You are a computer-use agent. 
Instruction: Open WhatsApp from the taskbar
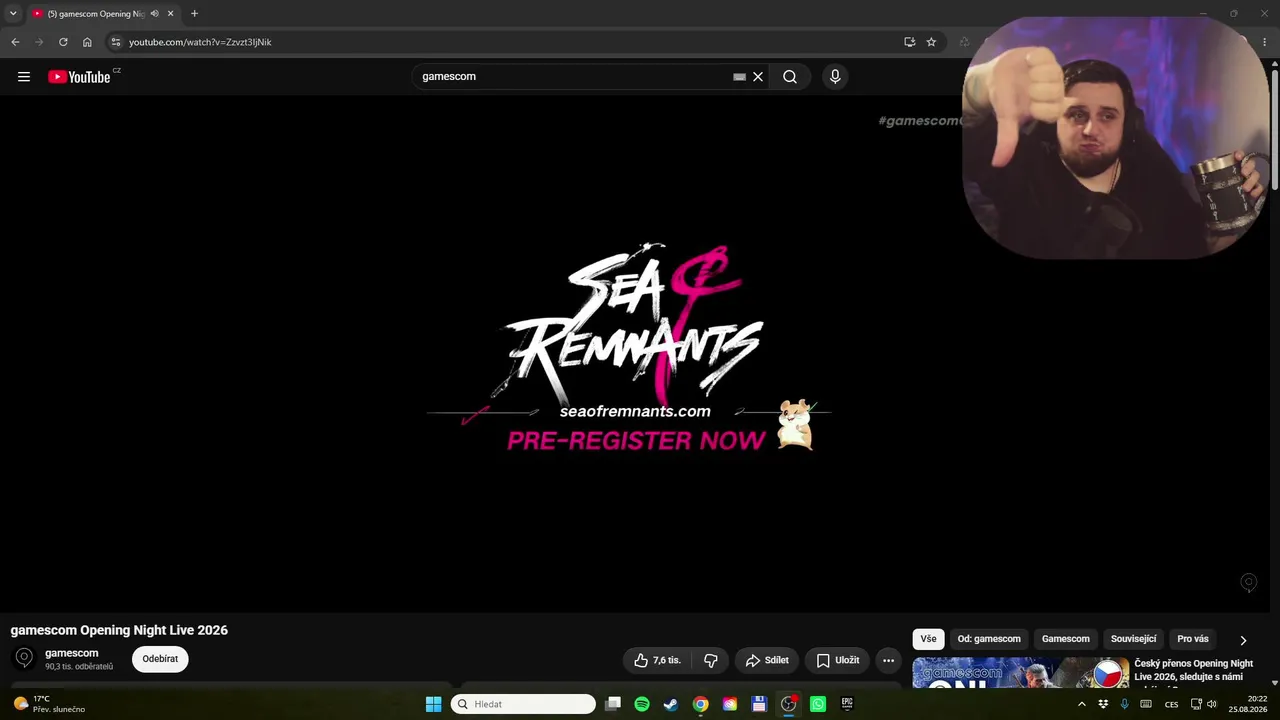(818, 704)
